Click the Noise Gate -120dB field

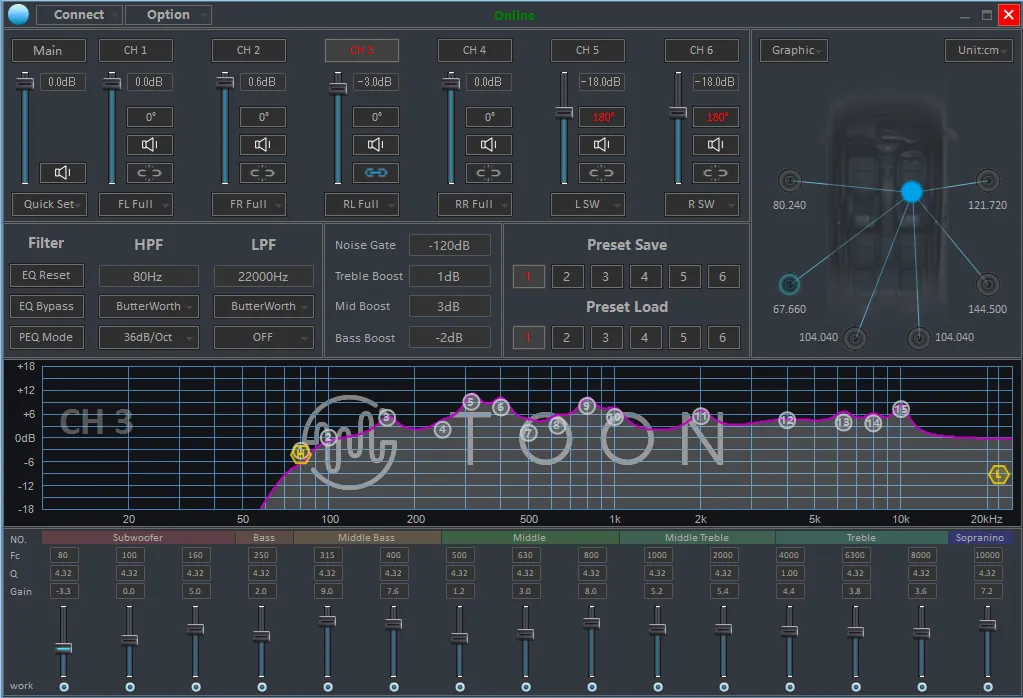coord(449,245)
